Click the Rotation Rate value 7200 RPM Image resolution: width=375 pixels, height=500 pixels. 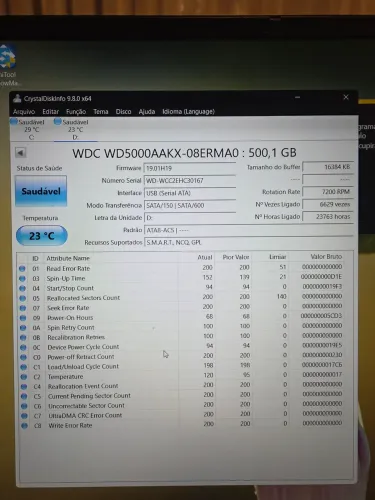328,192
